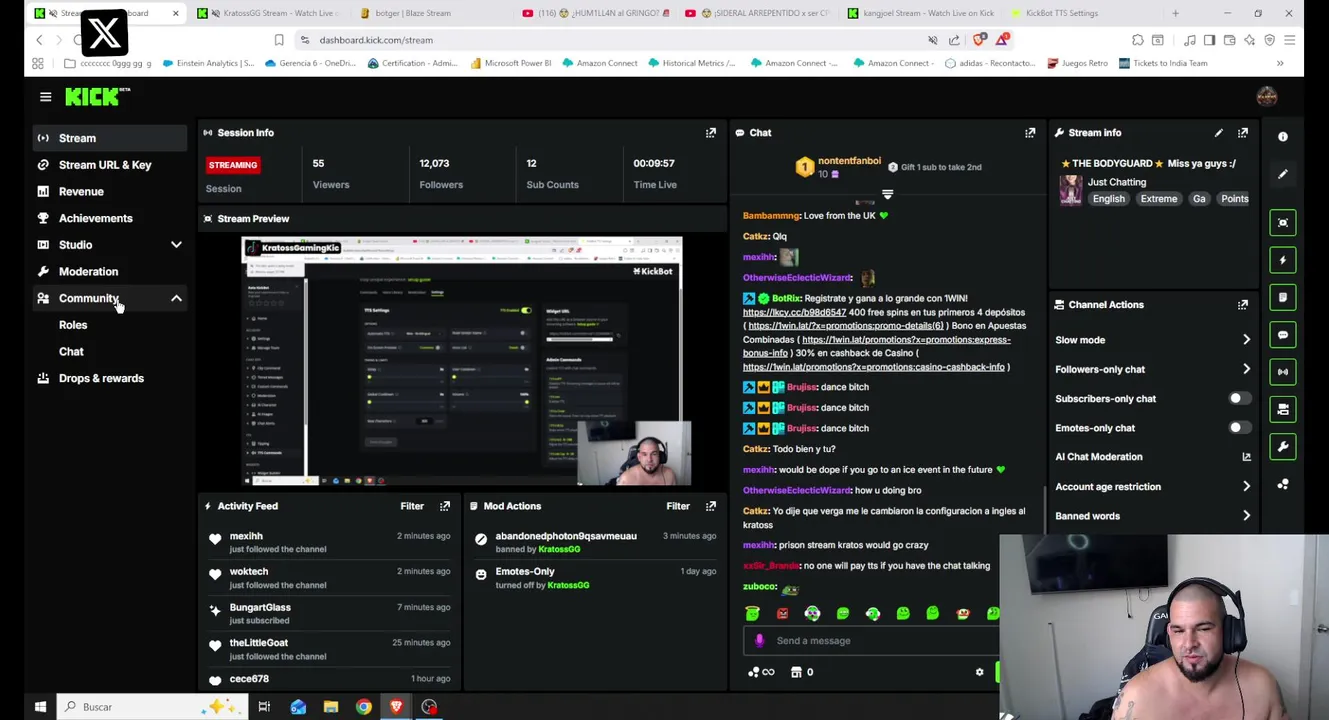Viewport: 1329px width, 720px height.
Task: Click the Buscar taskbar search box
Action: 150,707
